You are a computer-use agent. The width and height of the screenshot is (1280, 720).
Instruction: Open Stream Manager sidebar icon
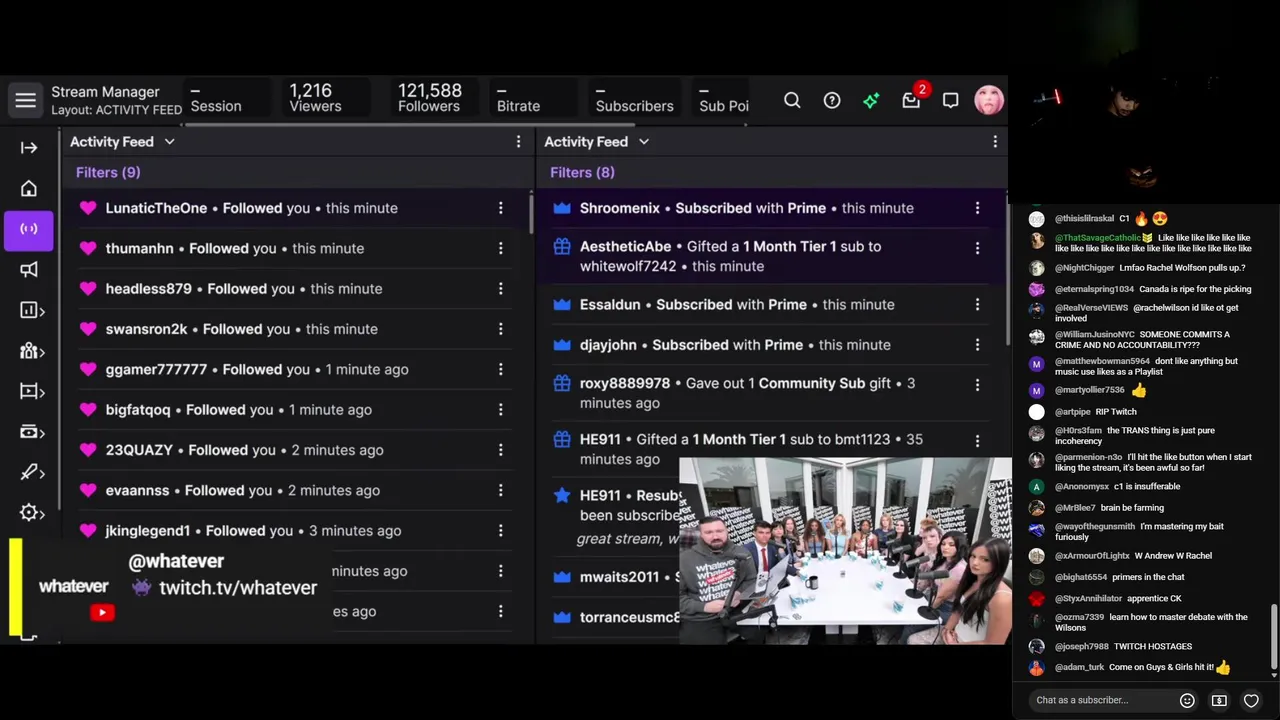[29, 229]
